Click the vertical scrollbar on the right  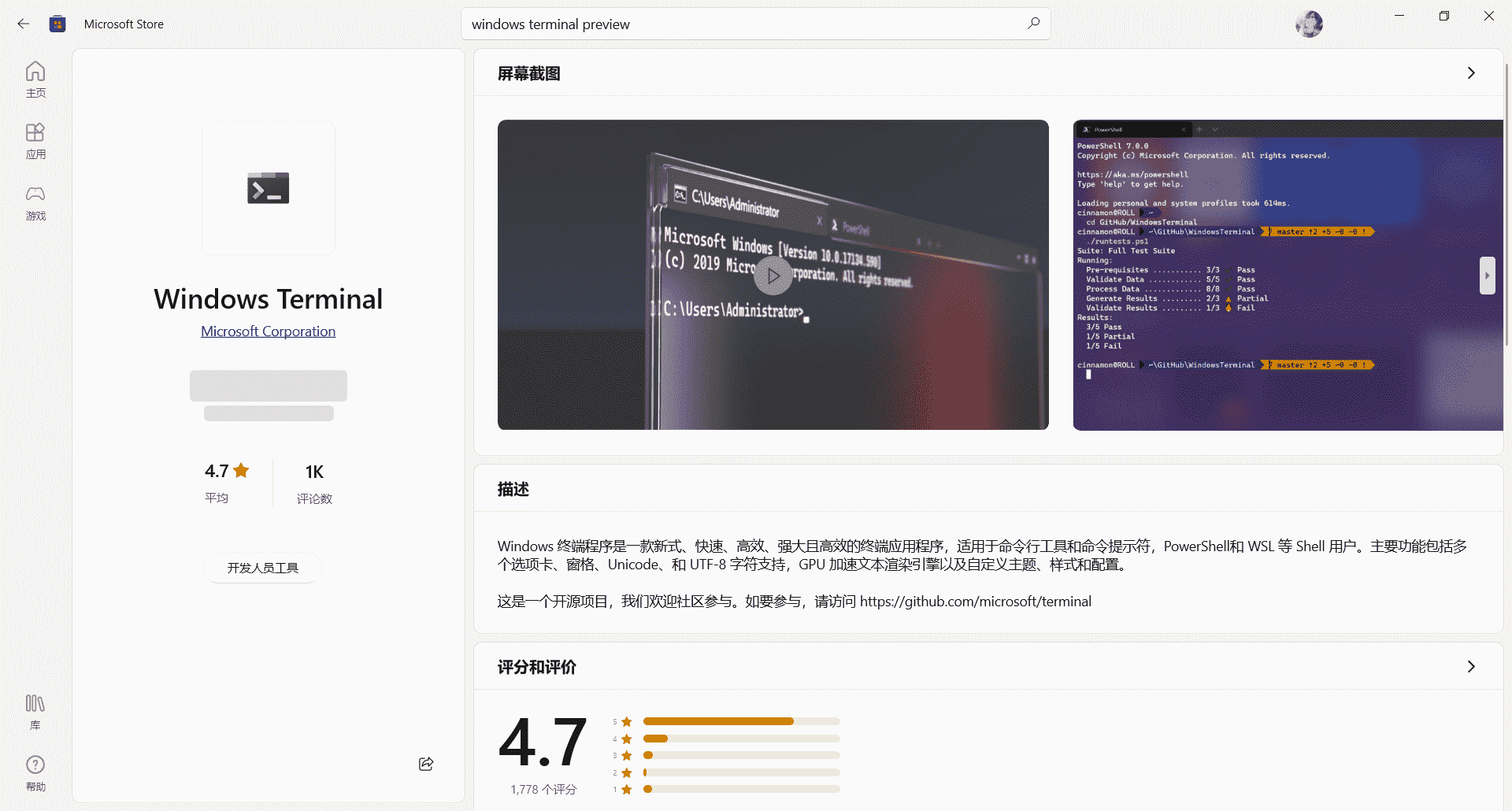(1506, 205)
